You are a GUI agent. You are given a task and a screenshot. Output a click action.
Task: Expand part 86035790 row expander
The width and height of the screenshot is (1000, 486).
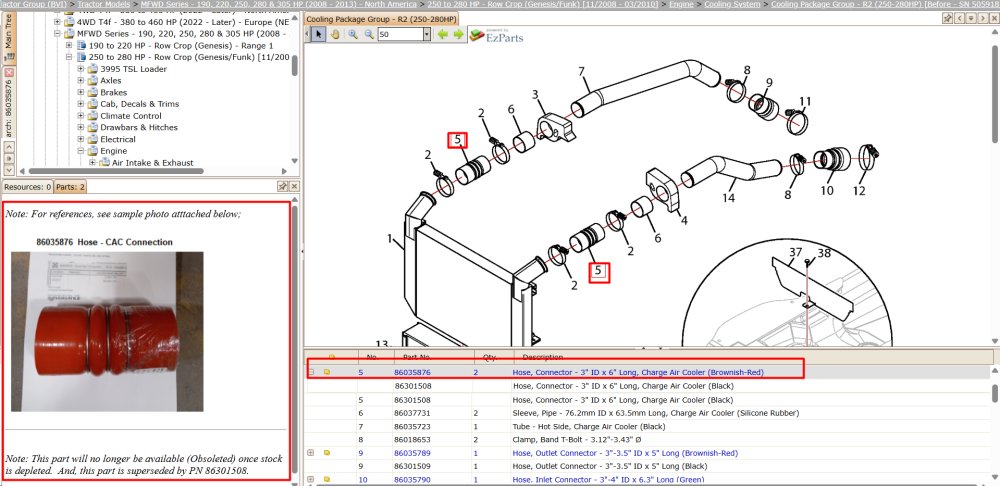311,479
